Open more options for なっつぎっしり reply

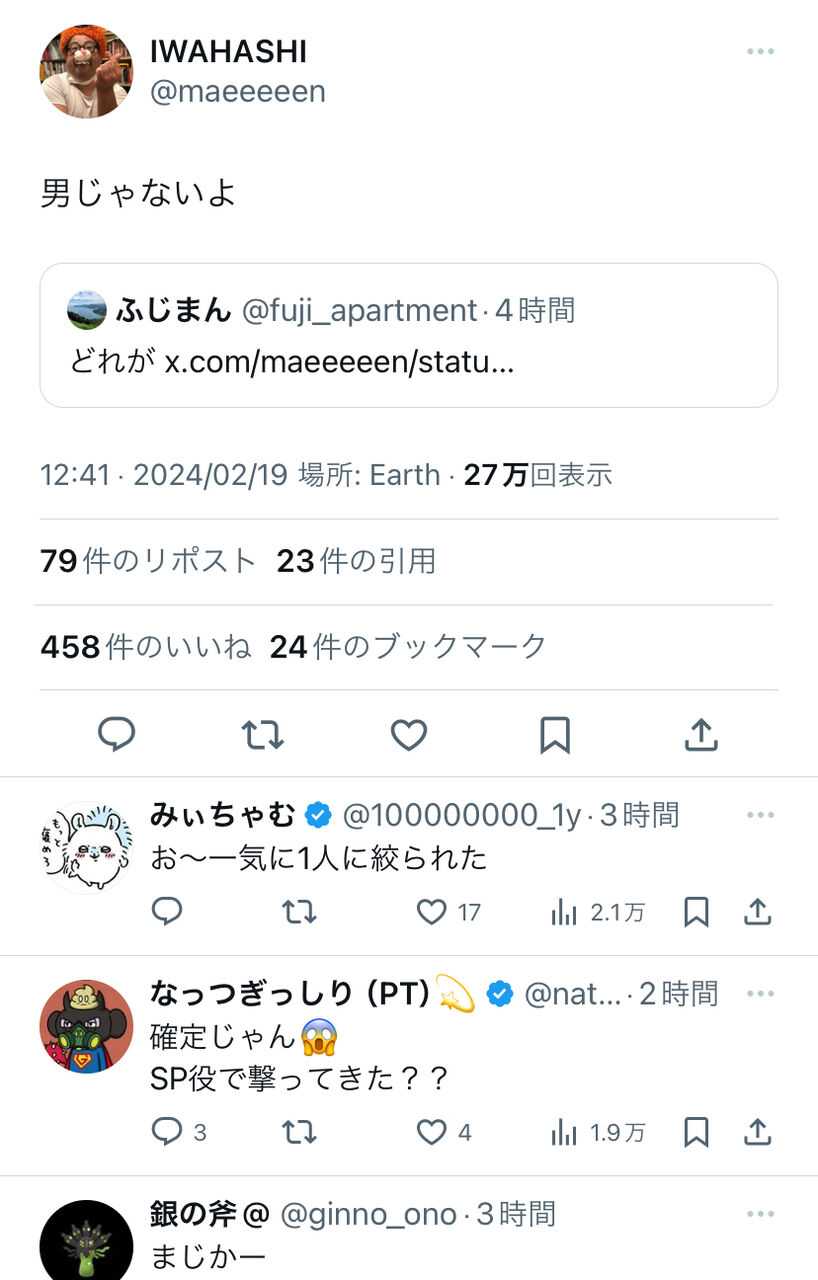click(x=760, y=994)
